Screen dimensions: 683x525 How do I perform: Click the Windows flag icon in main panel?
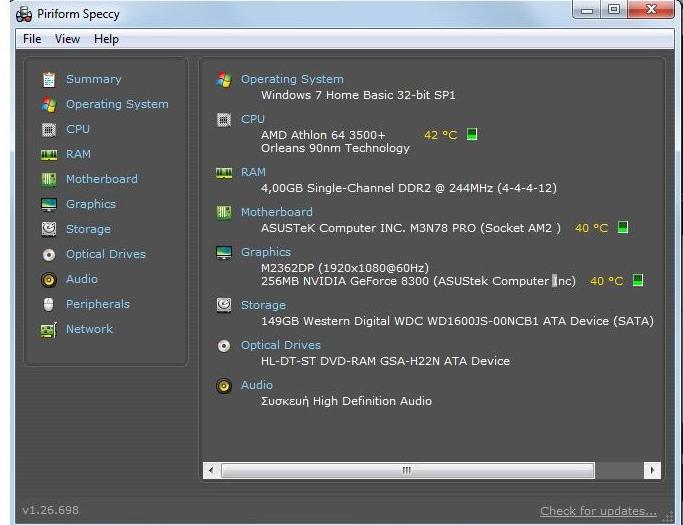click(224, 80)
